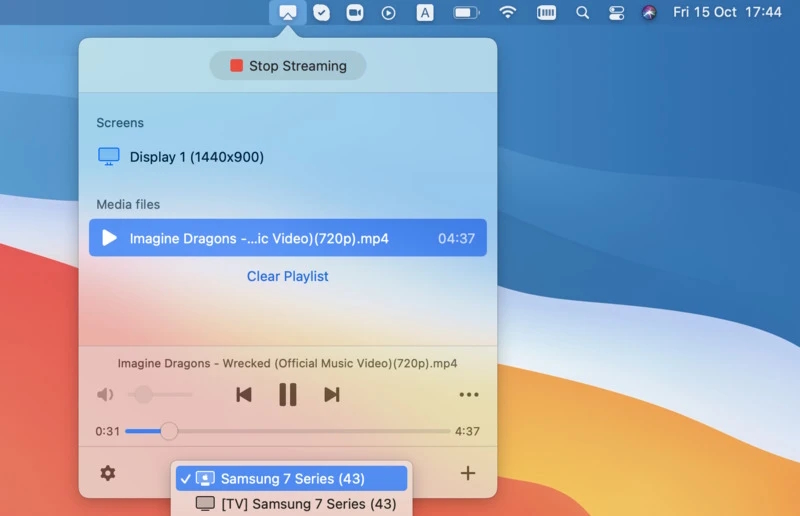Select checked Samsung 7 Series (43) device
The width and height of the screenshot is (800, 516).
tap(291, 479)
